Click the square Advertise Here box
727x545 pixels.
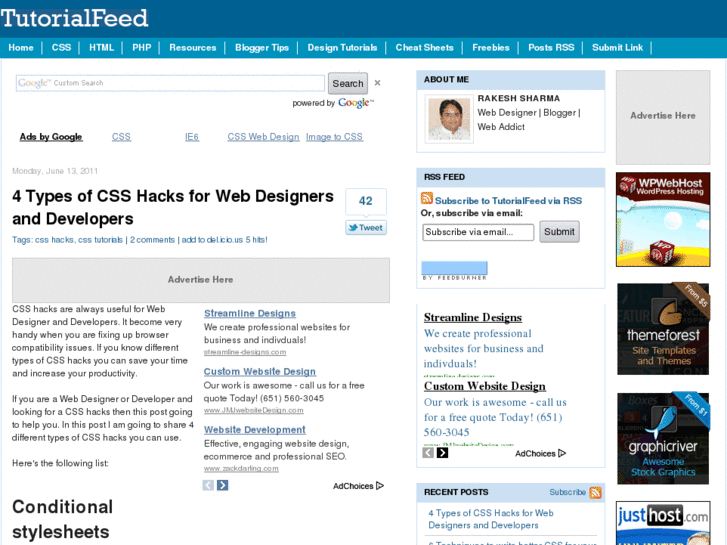[x=663, y=117]
